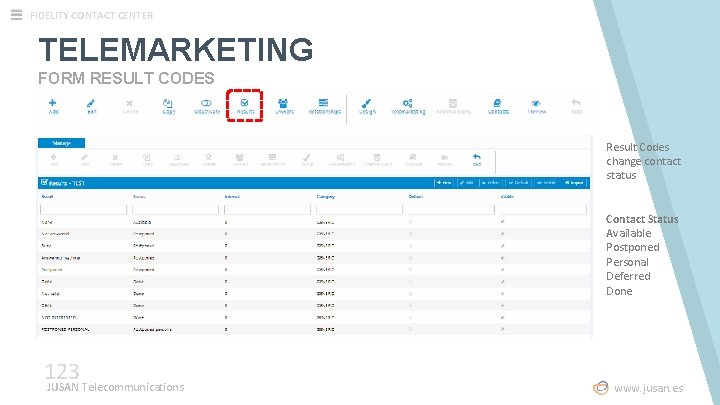This screenshot has width=720, height=405.
Task: Toggle Default checkbox in the Available status row
Action: 411,222
